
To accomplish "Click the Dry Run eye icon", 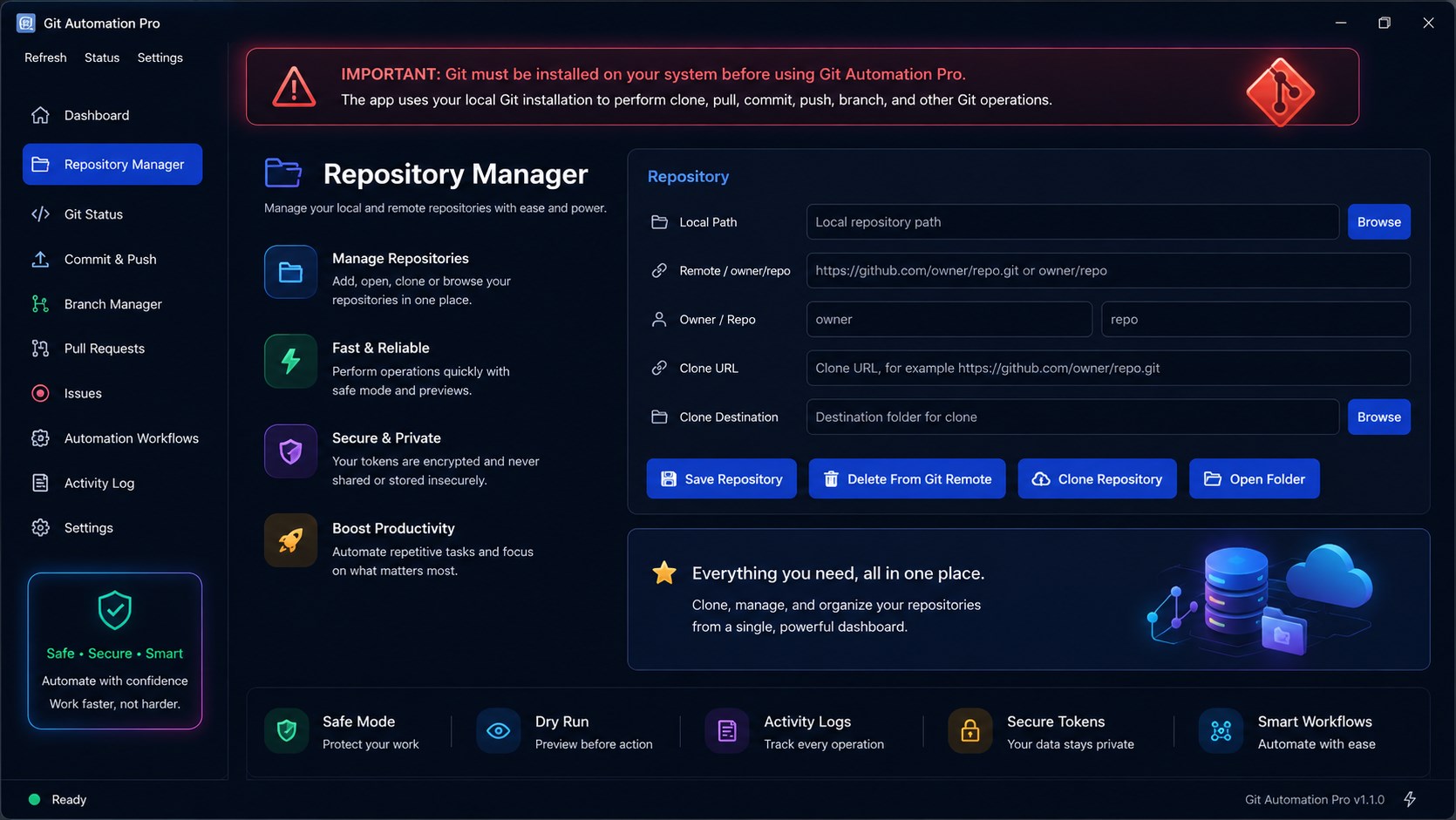I will [498, 731].
